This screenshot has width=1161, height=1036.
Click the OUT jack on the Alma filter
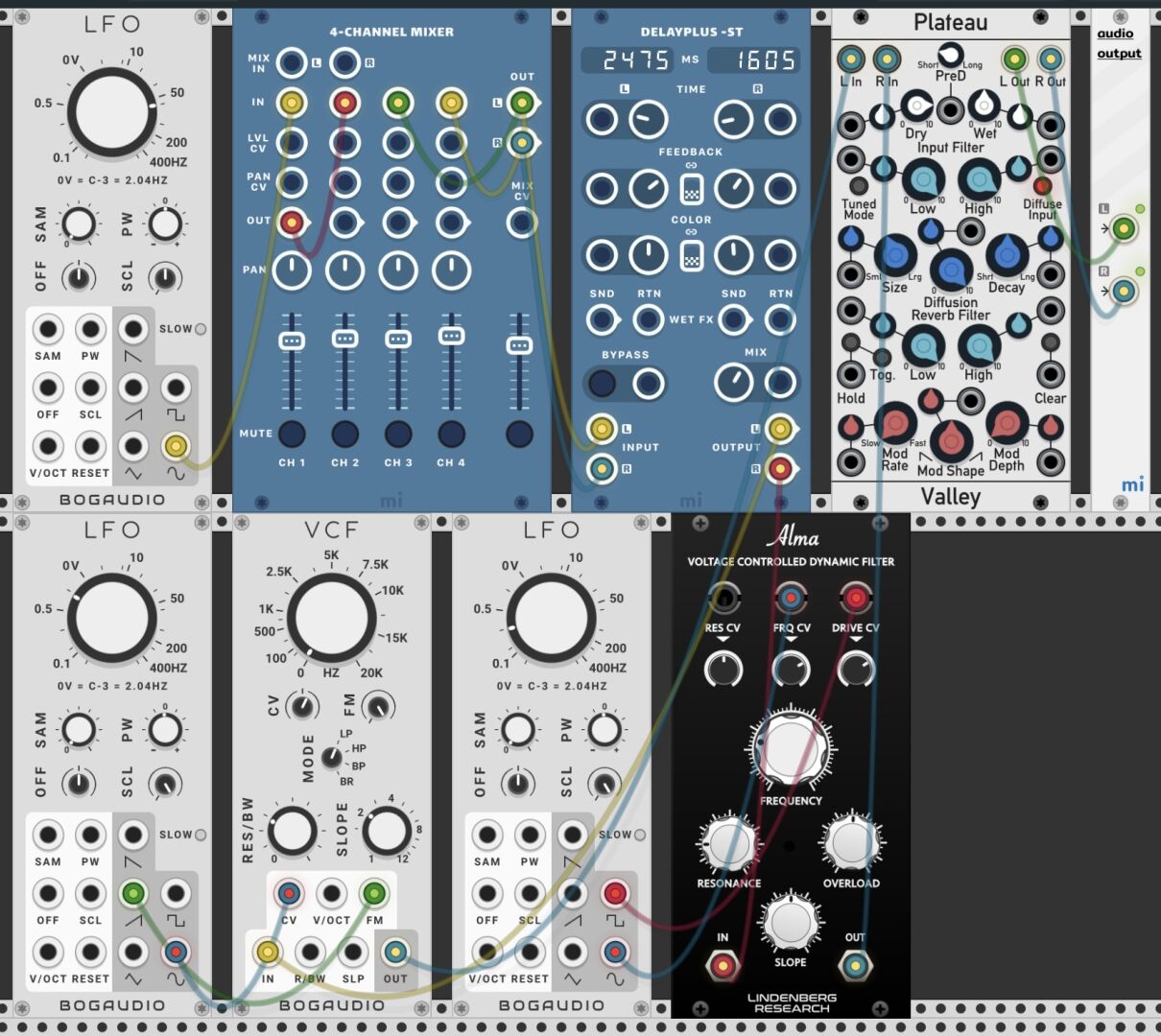[855, 964]
